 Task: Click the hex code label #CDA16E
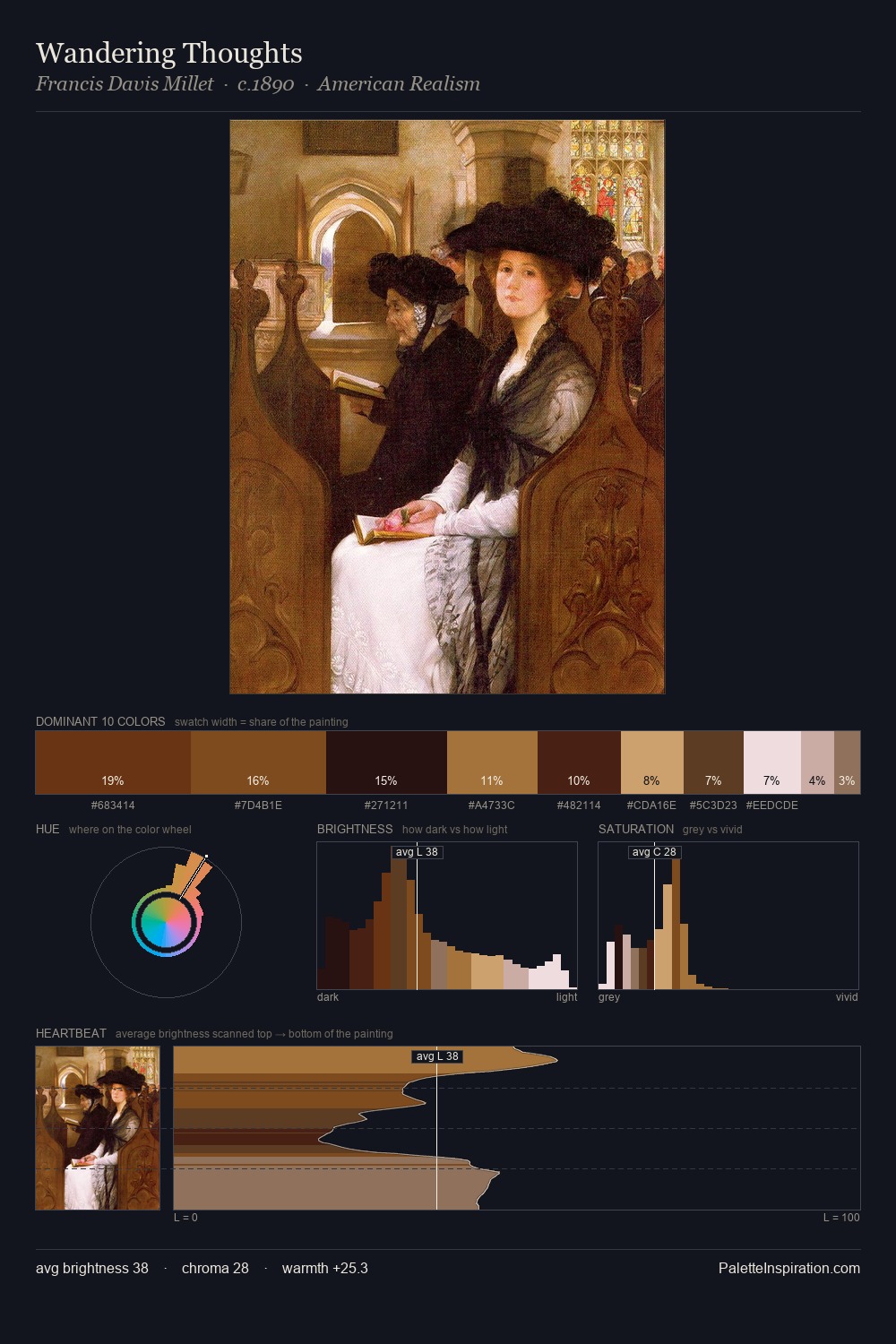click(x=651, y=806)
